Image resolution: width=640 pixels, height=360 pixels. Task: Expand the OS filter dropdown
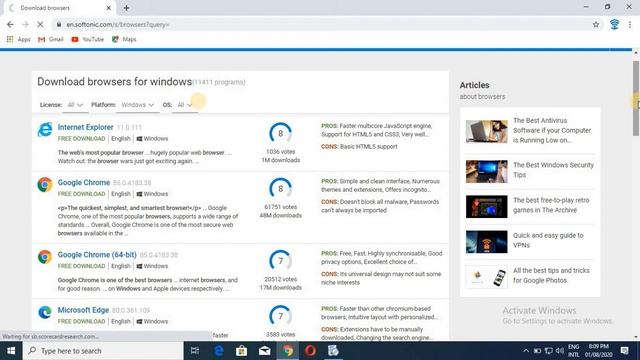pos(184,105)
